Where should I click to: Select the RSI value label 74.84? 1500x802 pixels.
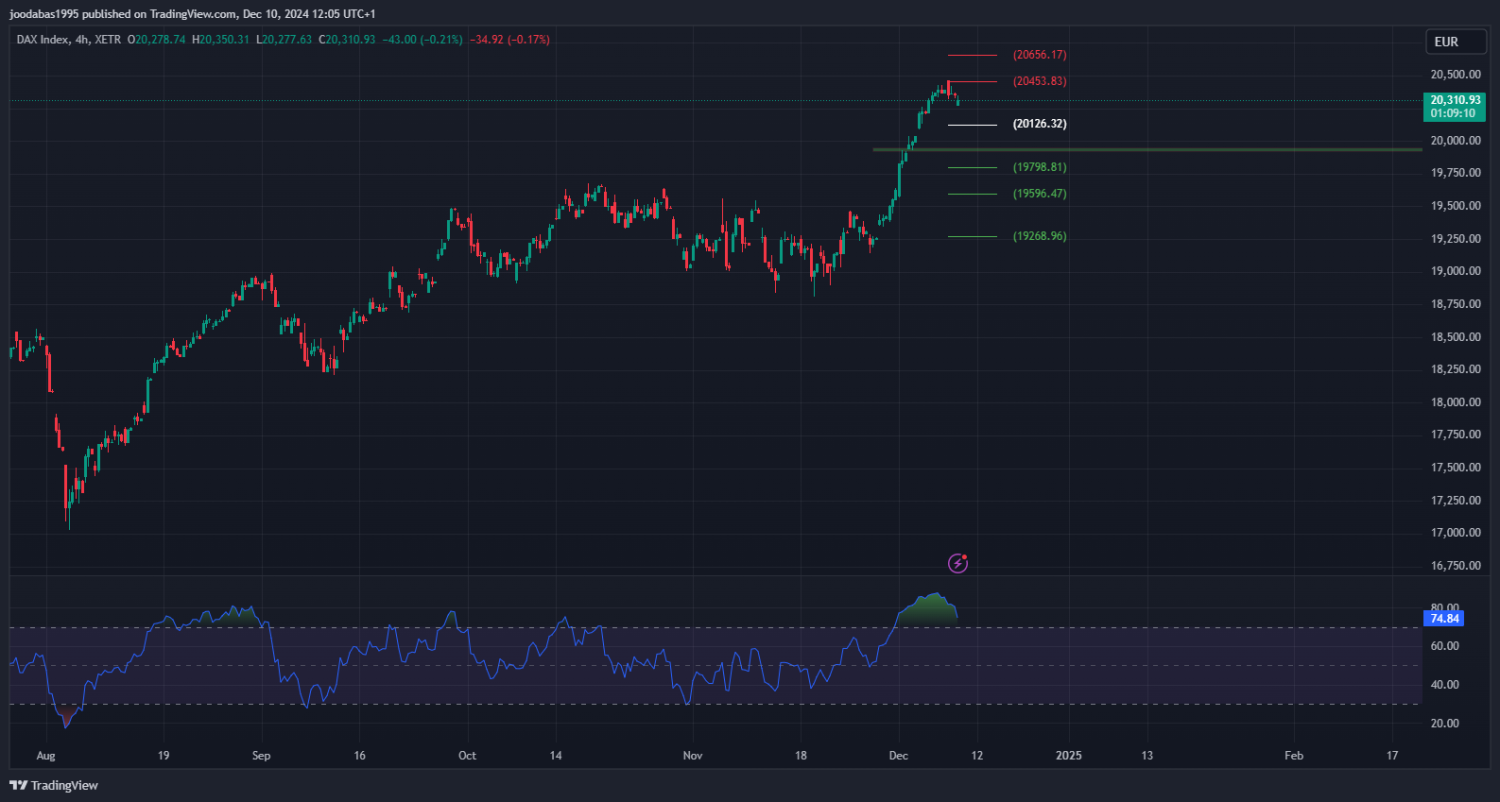pyautogui.click(x=1446, y=619)
